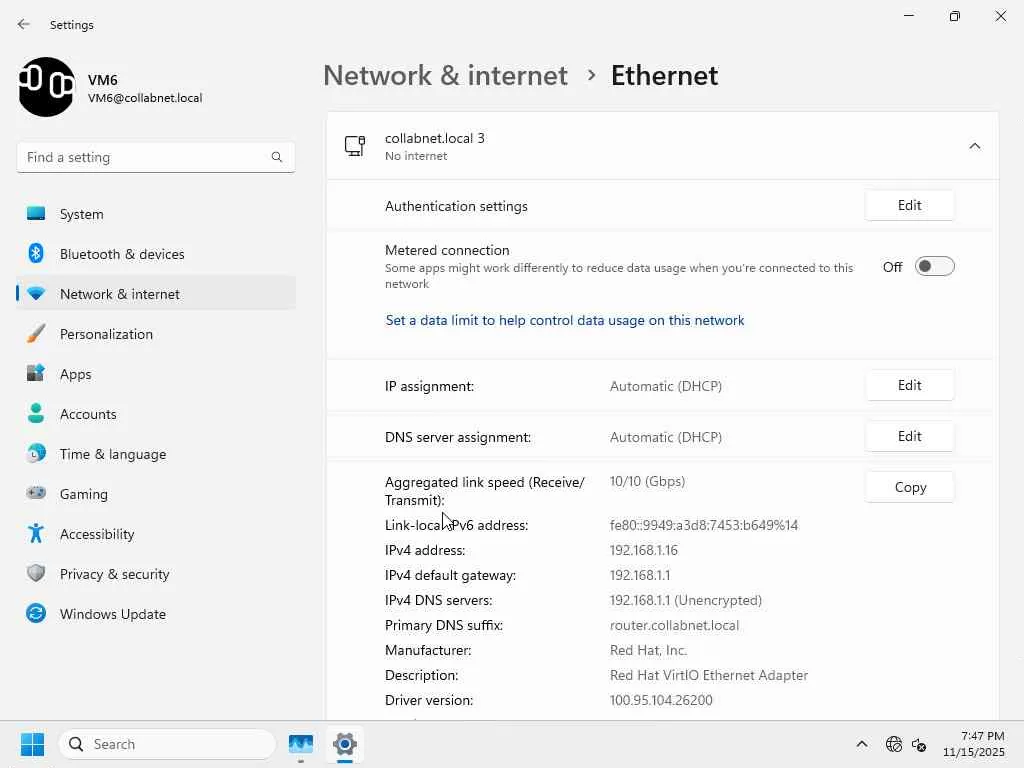Screen dimensions: 1024x768
Task: Open Personalization via its paintbrush icon
Action: (x=36, y=334)
